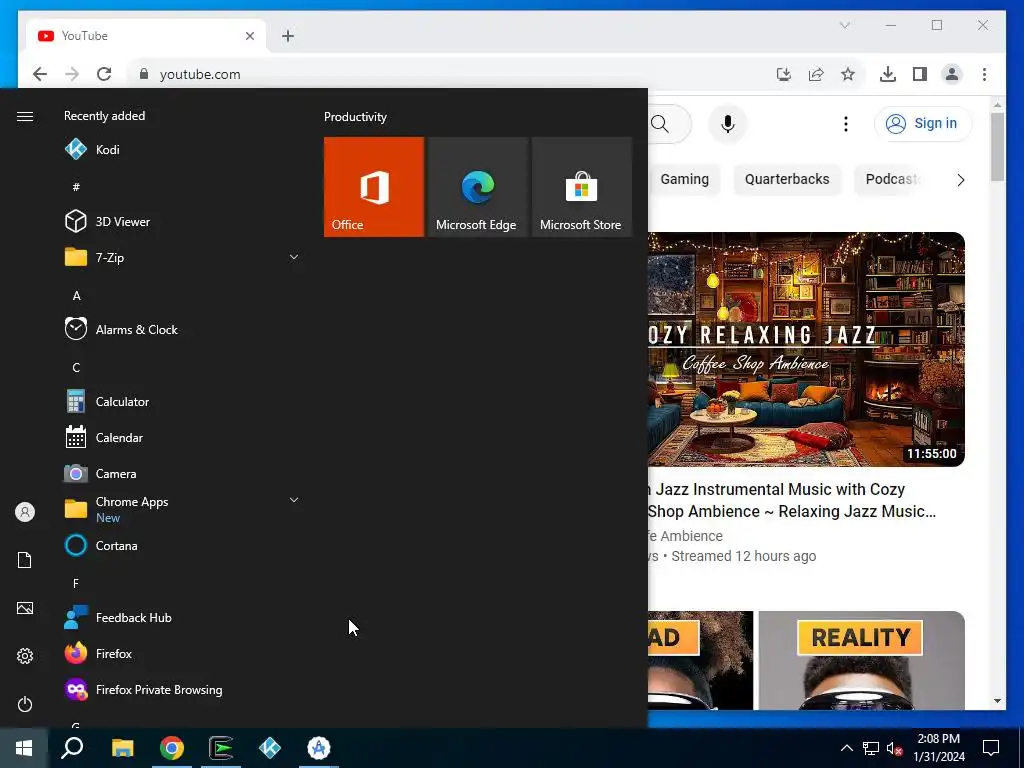The height and width of the screenshot is (768, 1024).
Task: Click the F letter group header
Action: [x=76, y=583]
